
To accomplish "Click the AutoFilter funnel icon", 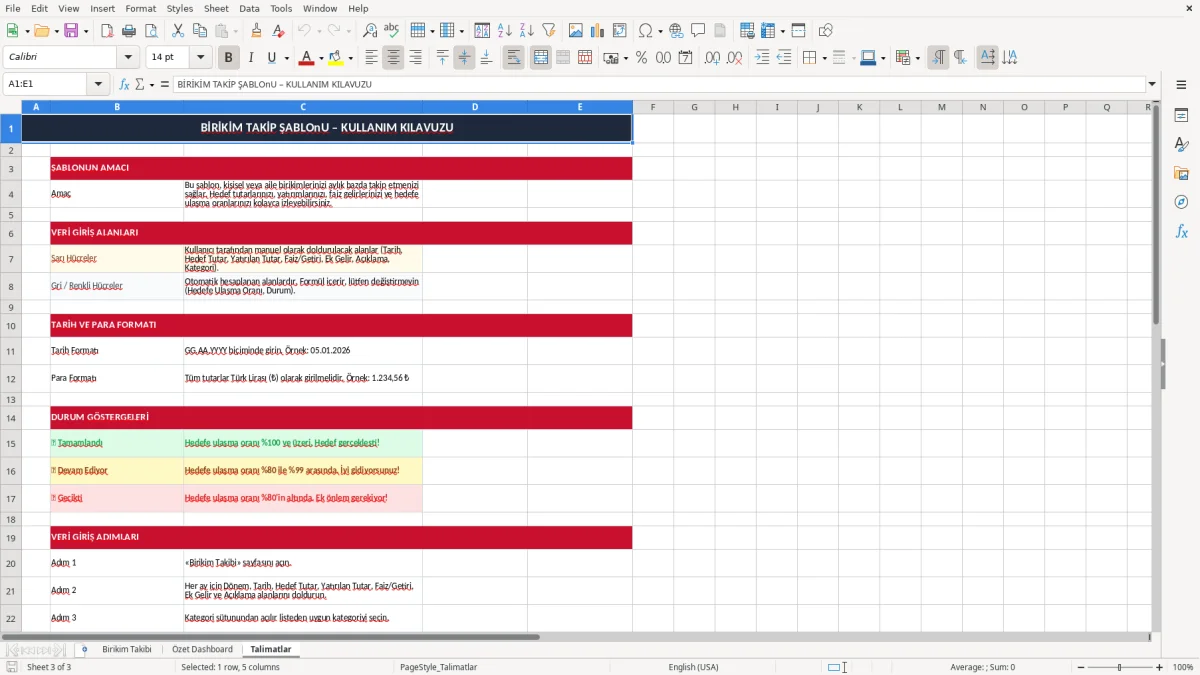I will coord(548,31).
